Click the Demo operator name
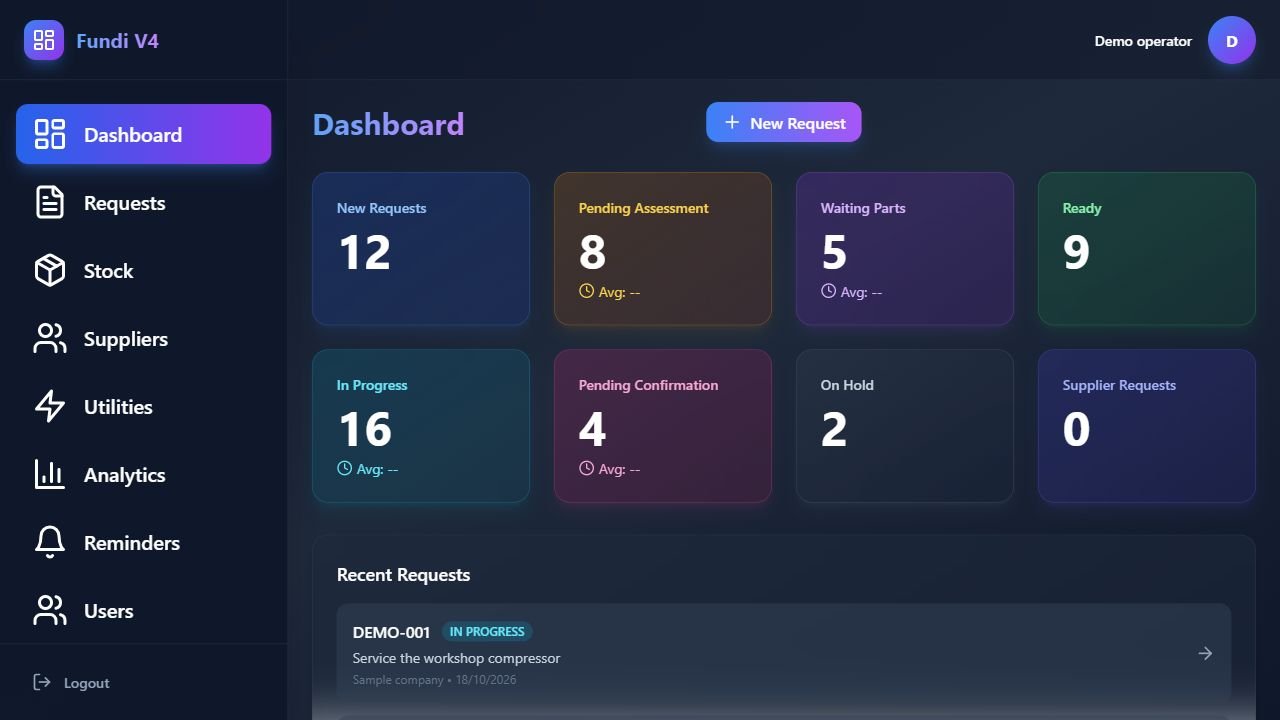The image size is (1280, 720). (1143, 41)
